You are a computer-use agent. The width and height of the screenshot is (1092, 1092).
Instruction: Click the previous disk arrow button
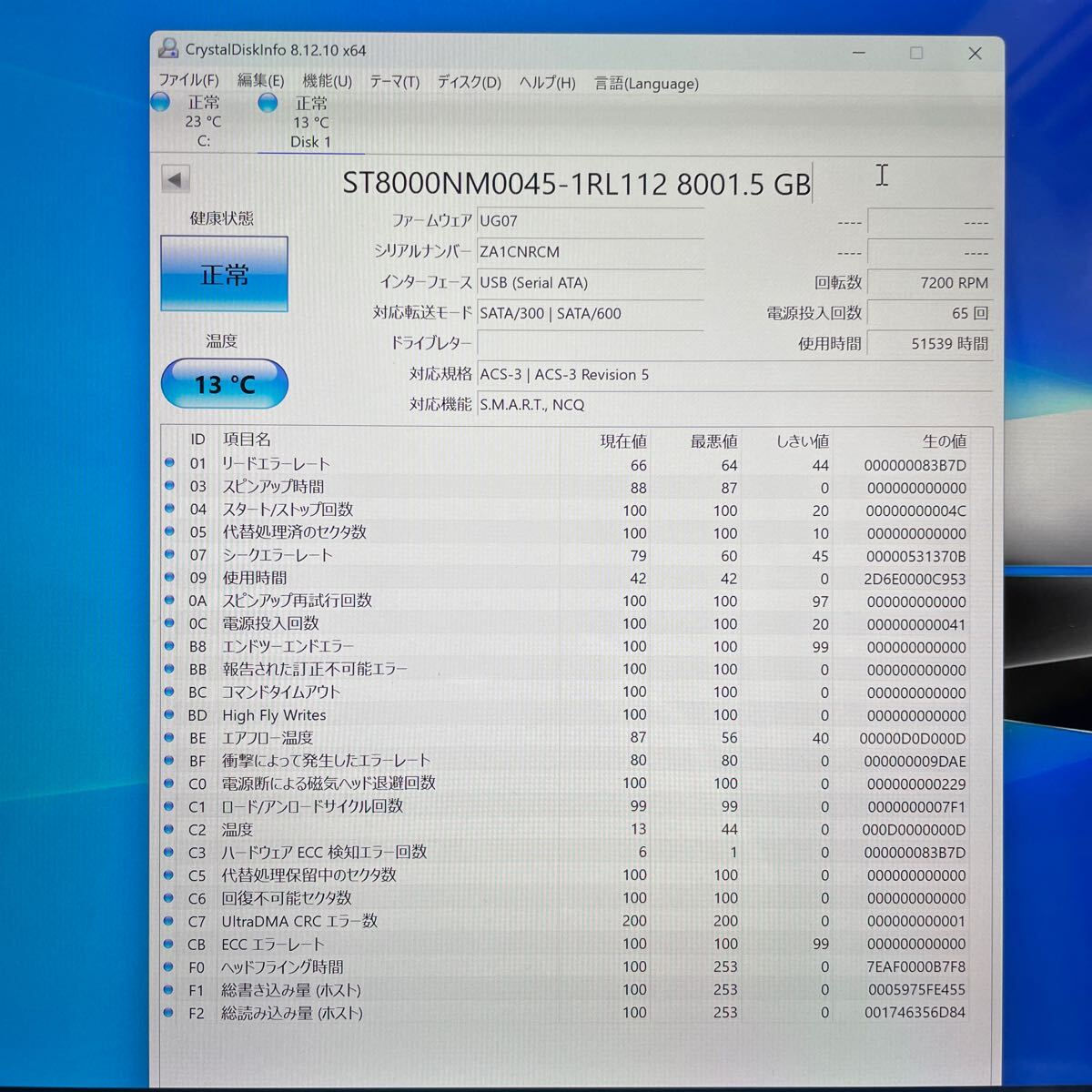click(x=175, y=179)
